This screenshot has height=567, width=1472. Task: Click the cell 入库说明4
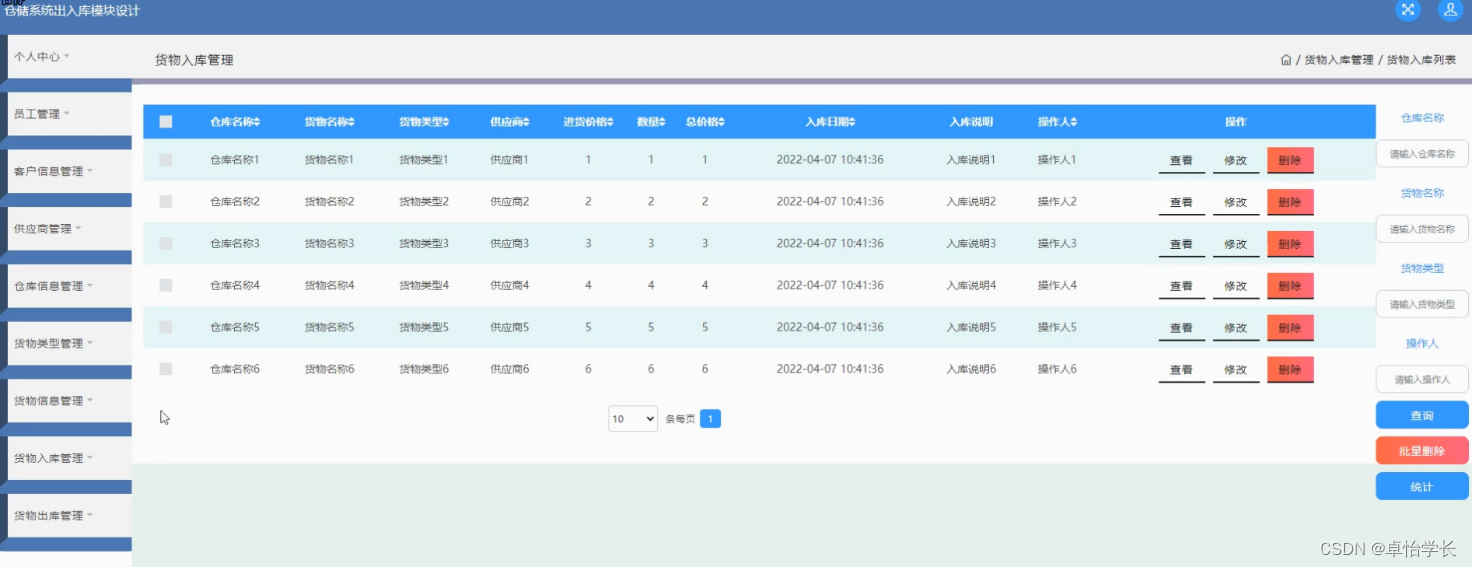point(971,285)
